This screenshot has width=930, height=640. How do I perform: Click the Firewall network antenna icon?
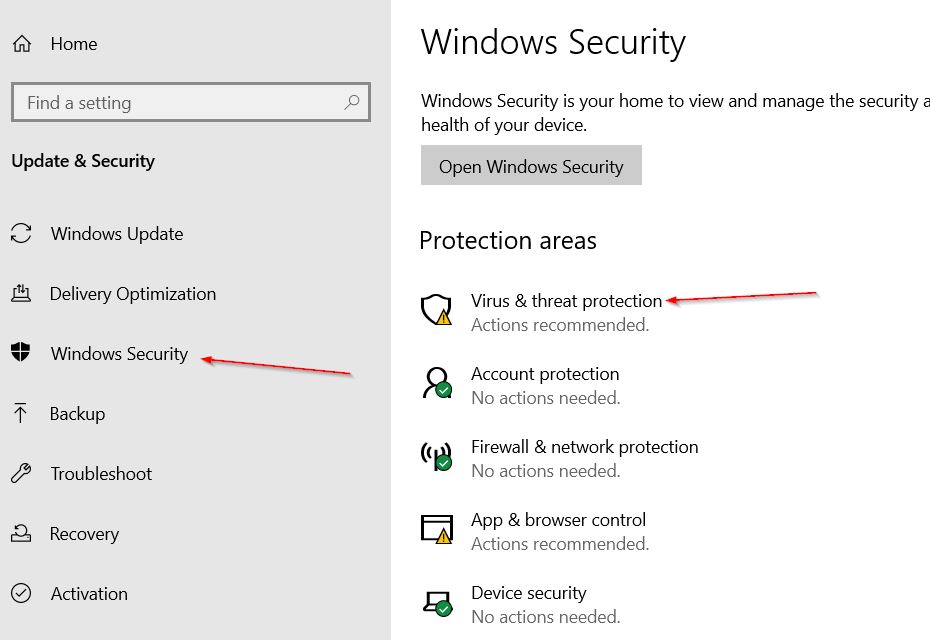coord(437,456)
